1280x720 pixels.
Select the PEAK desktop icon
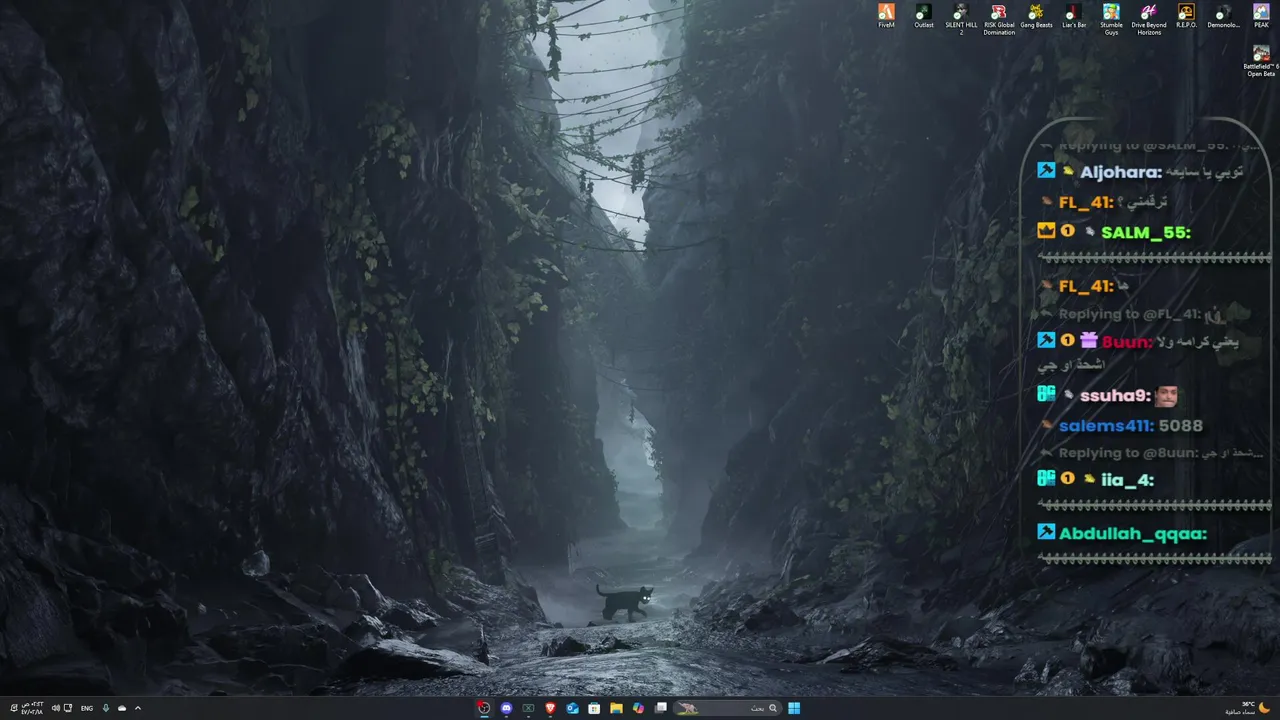pyautogui.click(x=1261, y=16)
